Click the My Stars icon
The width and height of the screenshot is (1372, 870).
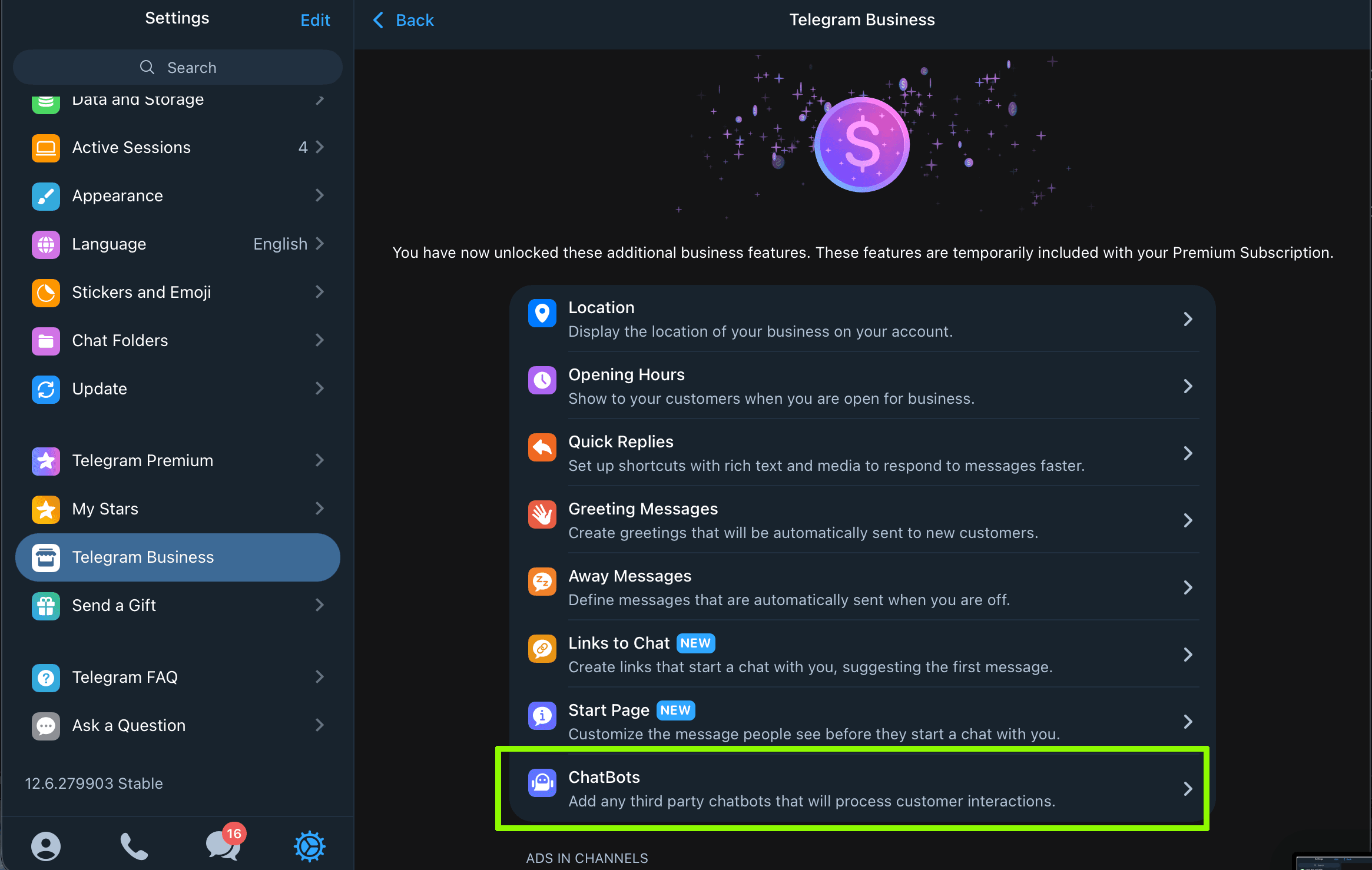[46, 509]
